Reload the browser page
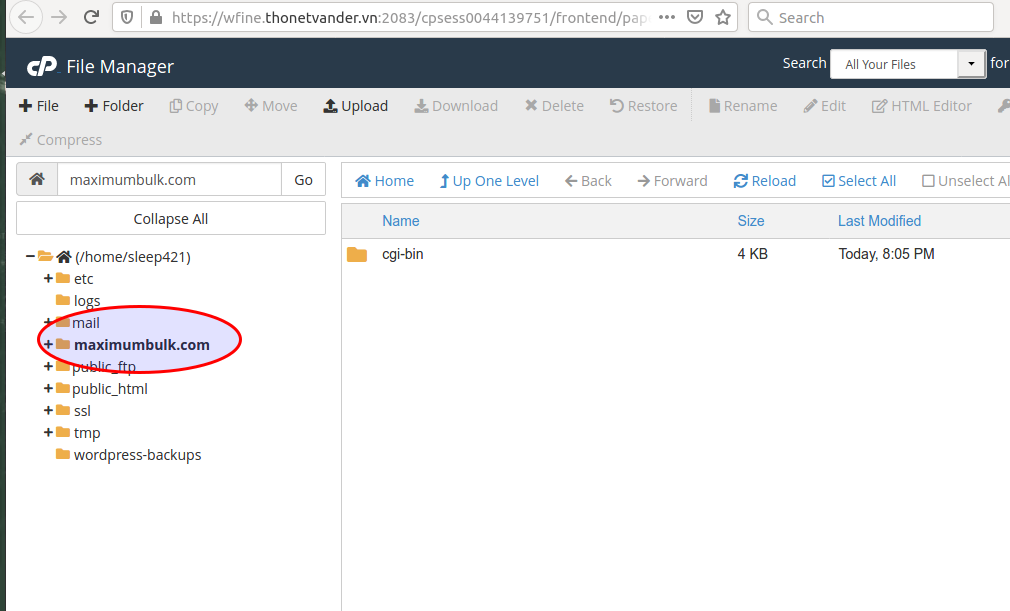Screen dimensions: 1010x611 tap(91, 17)
